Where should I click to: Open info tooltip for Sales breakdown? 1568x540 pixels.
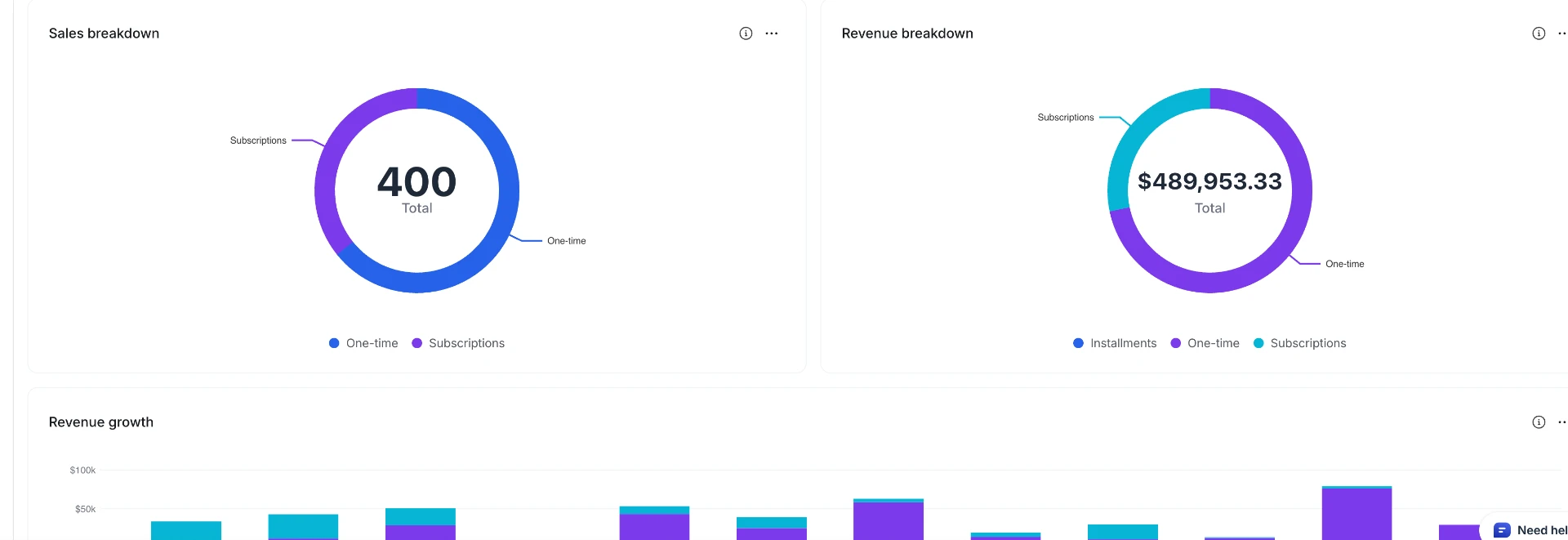pyautogui.click(x=746, y=33)
